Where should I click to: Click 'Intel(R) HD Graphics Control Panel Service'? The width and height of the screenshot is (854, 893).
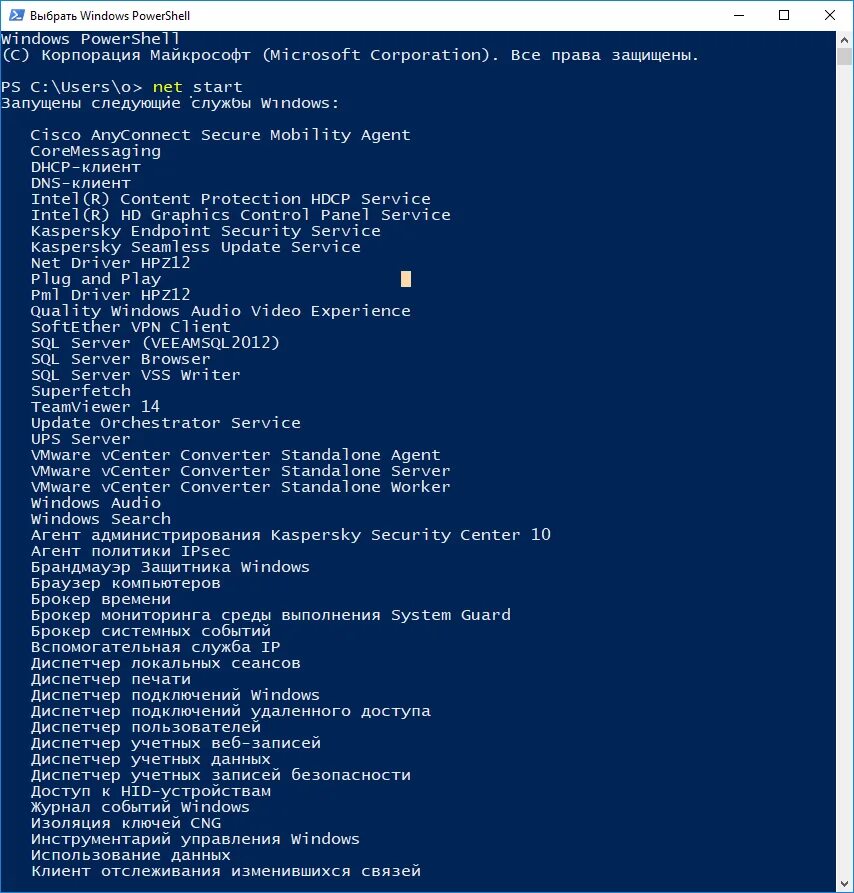[241, 215]
